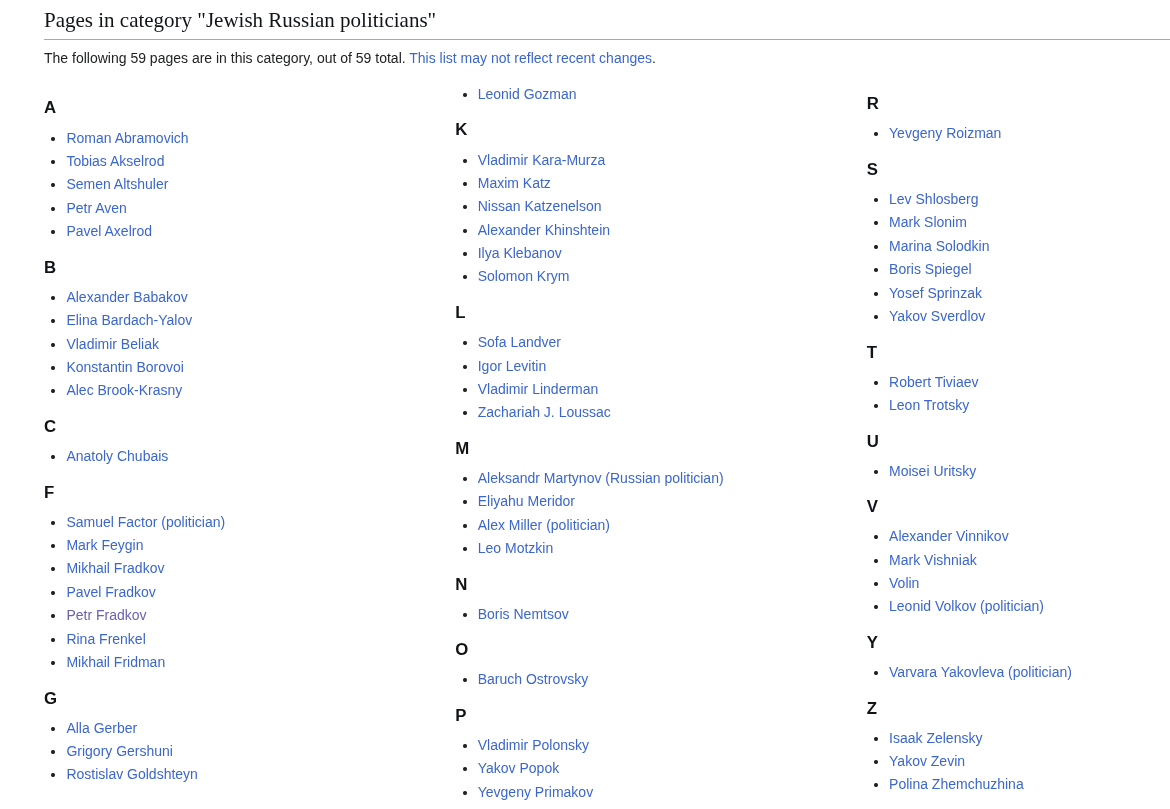Go to Yakov Sverdlov page
This screenshot has height=809, width=1170.
pyautogui.click(x=936, y=316)
